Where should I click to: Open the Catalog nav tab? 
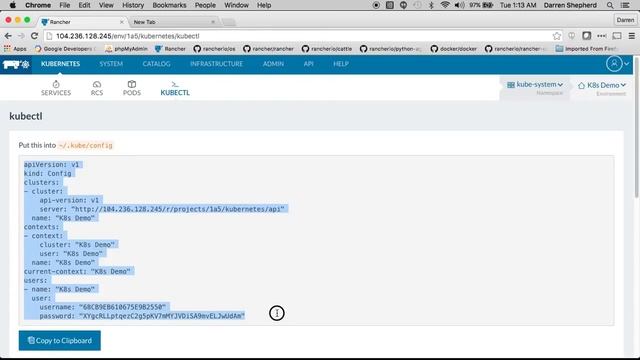[156, 64]
